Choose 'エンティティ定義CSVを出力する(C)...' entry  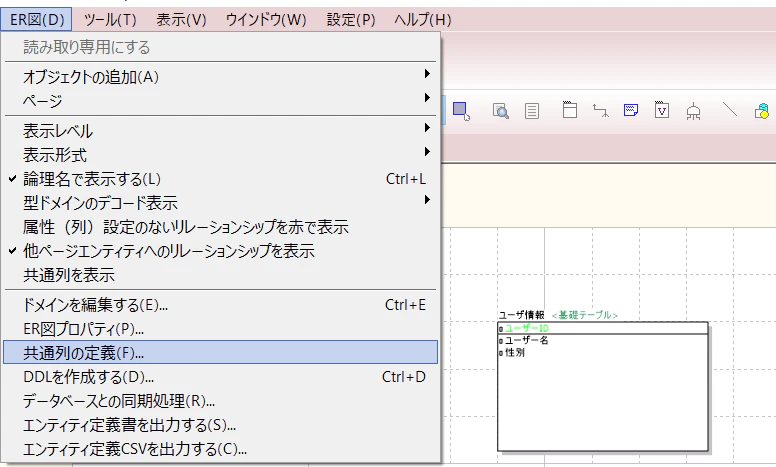(x=221, y=449)
